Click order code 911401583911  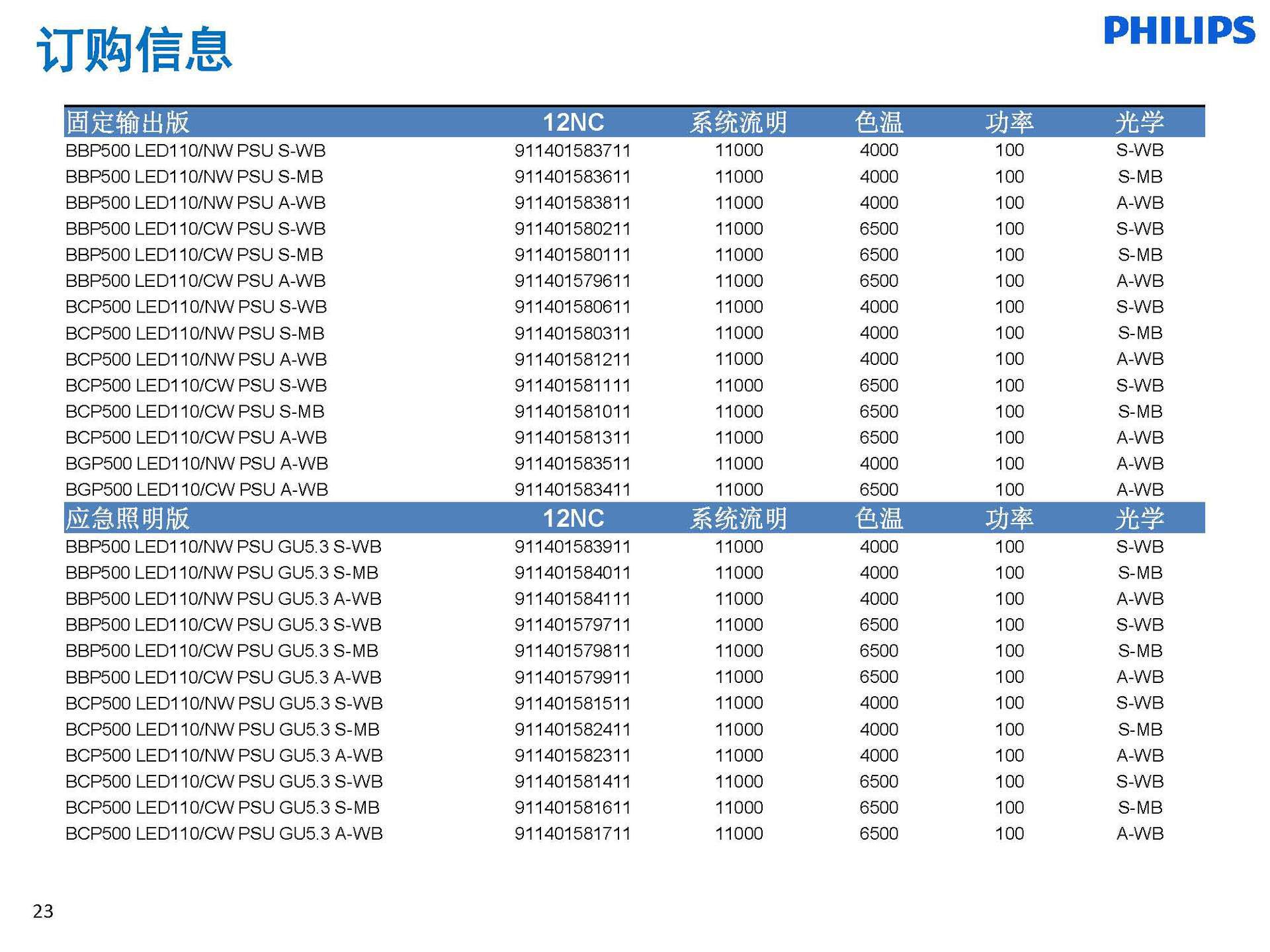572,547
